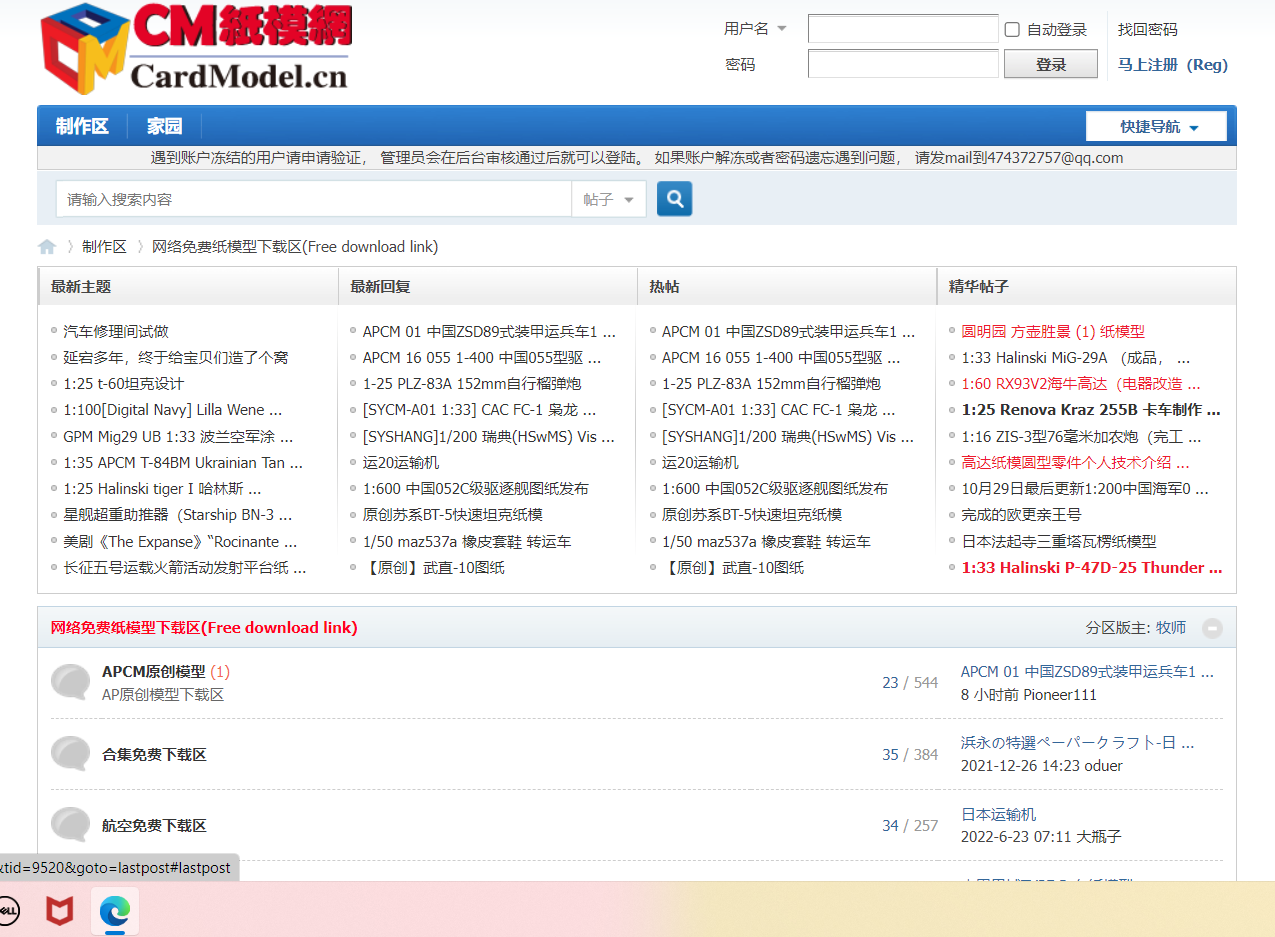Open the 汽车修理间试做 thread
The width and height of the screenshot is (1275, 937).
116,331
